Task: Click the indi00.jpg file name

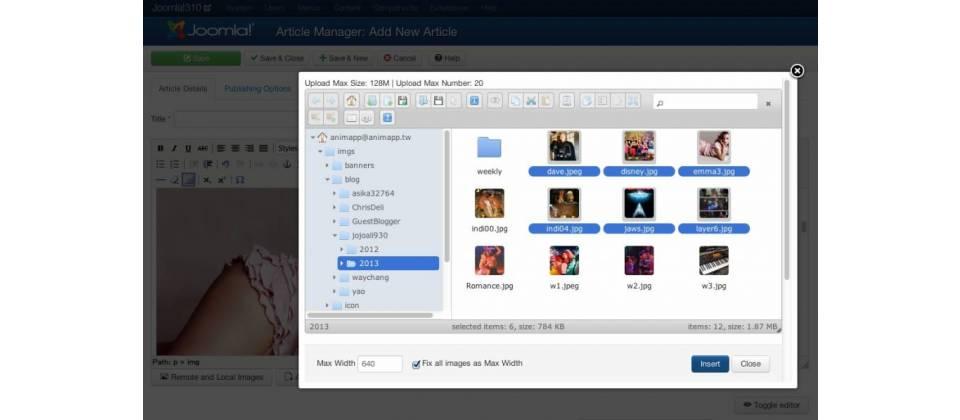Action: (x=489, y=228)
